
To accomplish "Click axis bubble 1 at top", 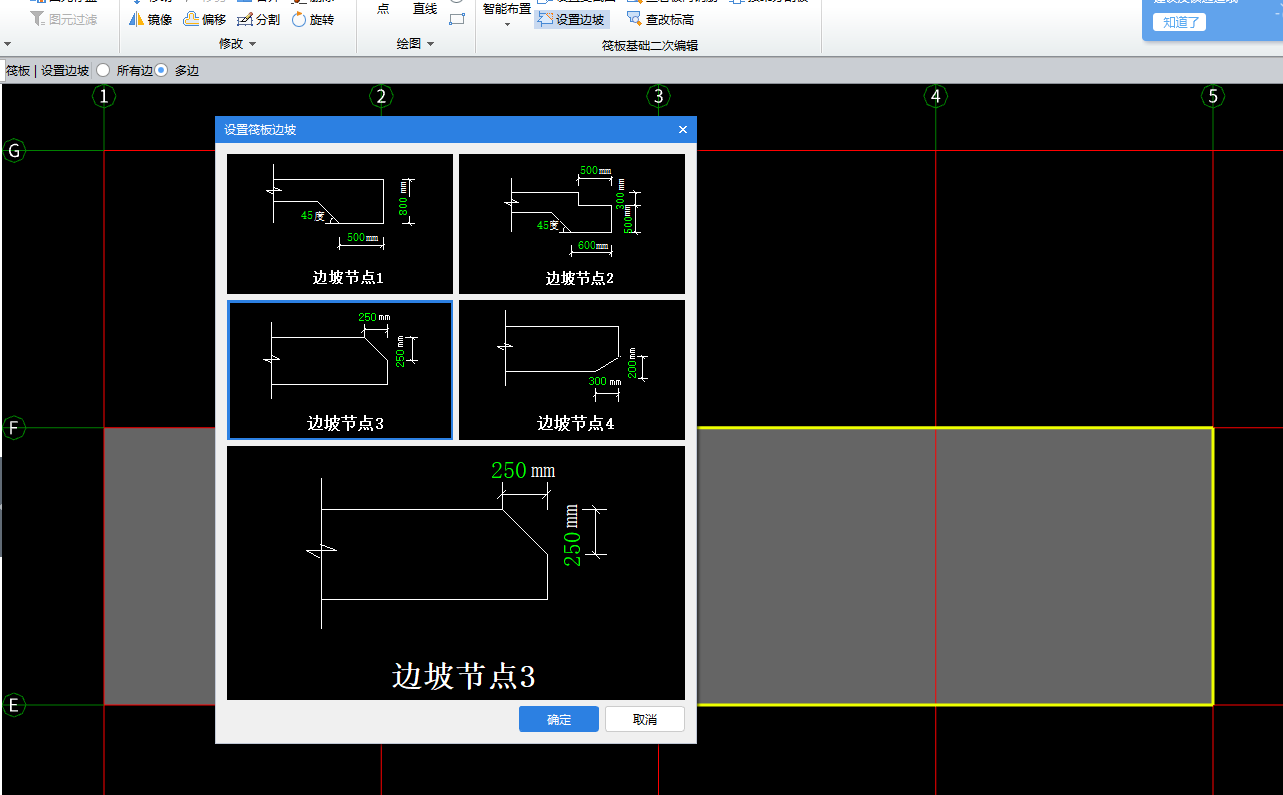I will click(x=104, y=96).
